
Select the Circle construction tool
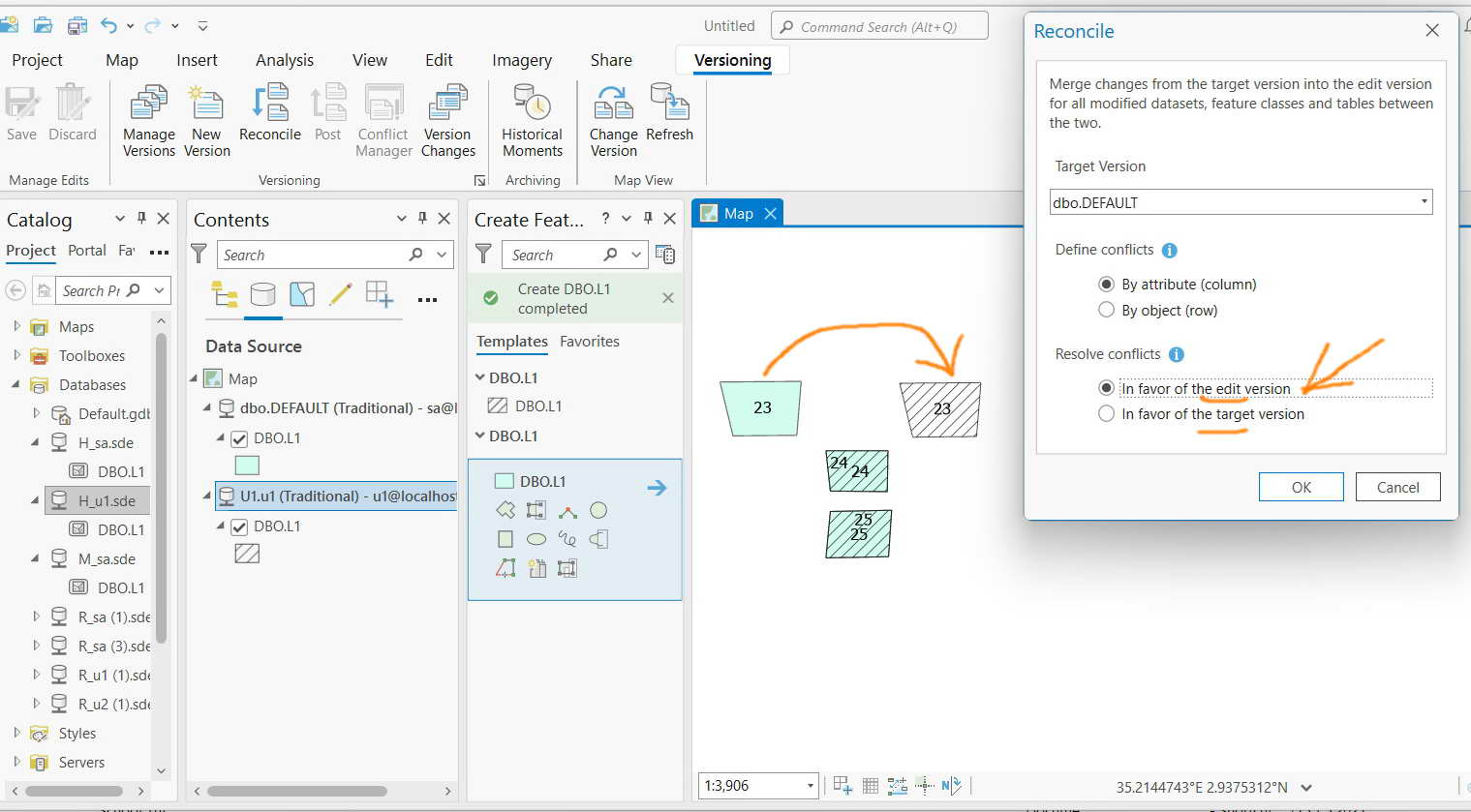[x=598, y=510]
